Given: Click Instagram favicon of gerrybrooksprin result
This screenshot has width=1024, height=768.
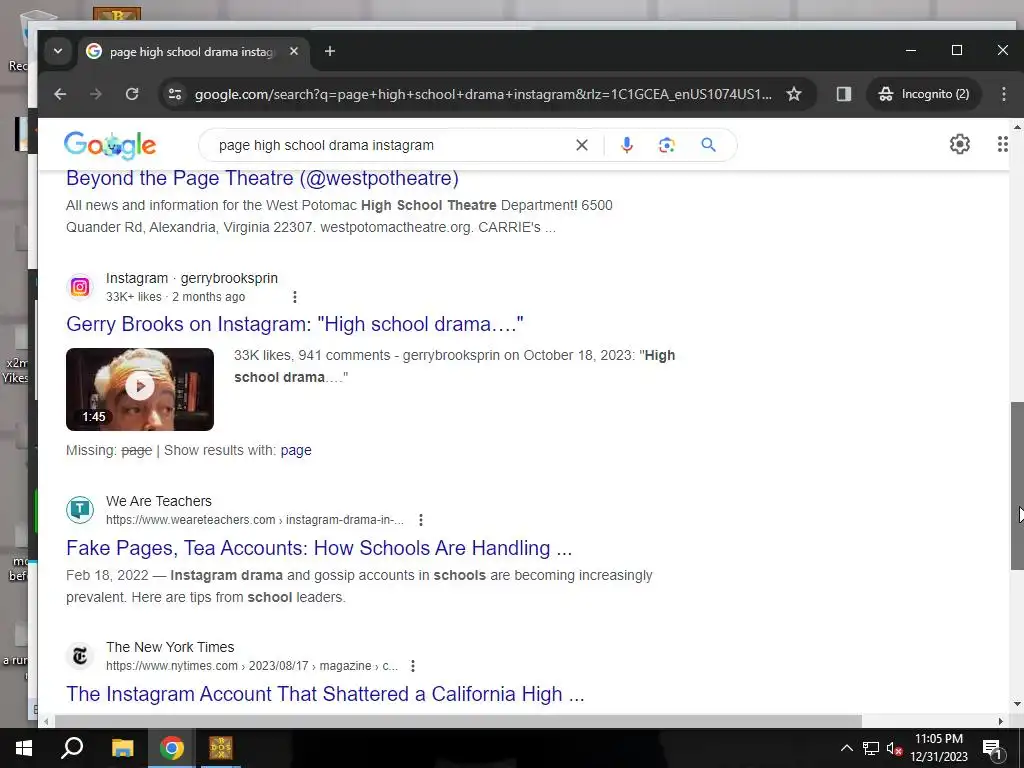Looking at the screenshot, I should (80, 287).
